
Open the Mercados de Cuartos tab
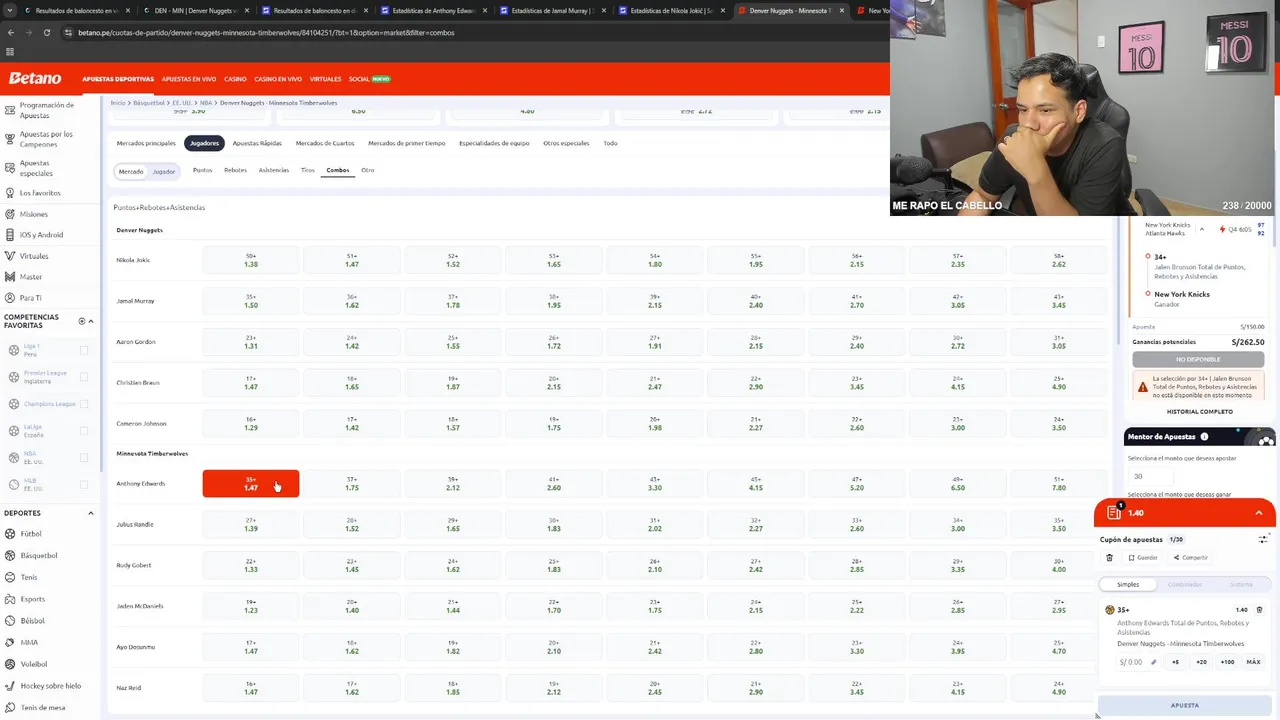pos(325,143)
